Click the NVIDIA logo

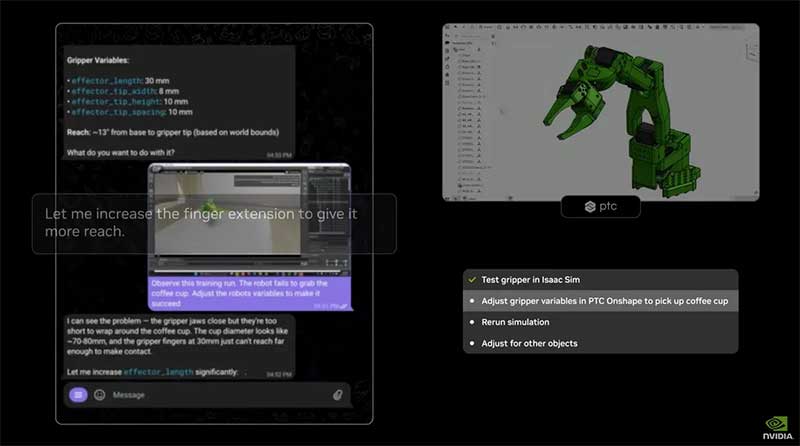coord(777,428)
